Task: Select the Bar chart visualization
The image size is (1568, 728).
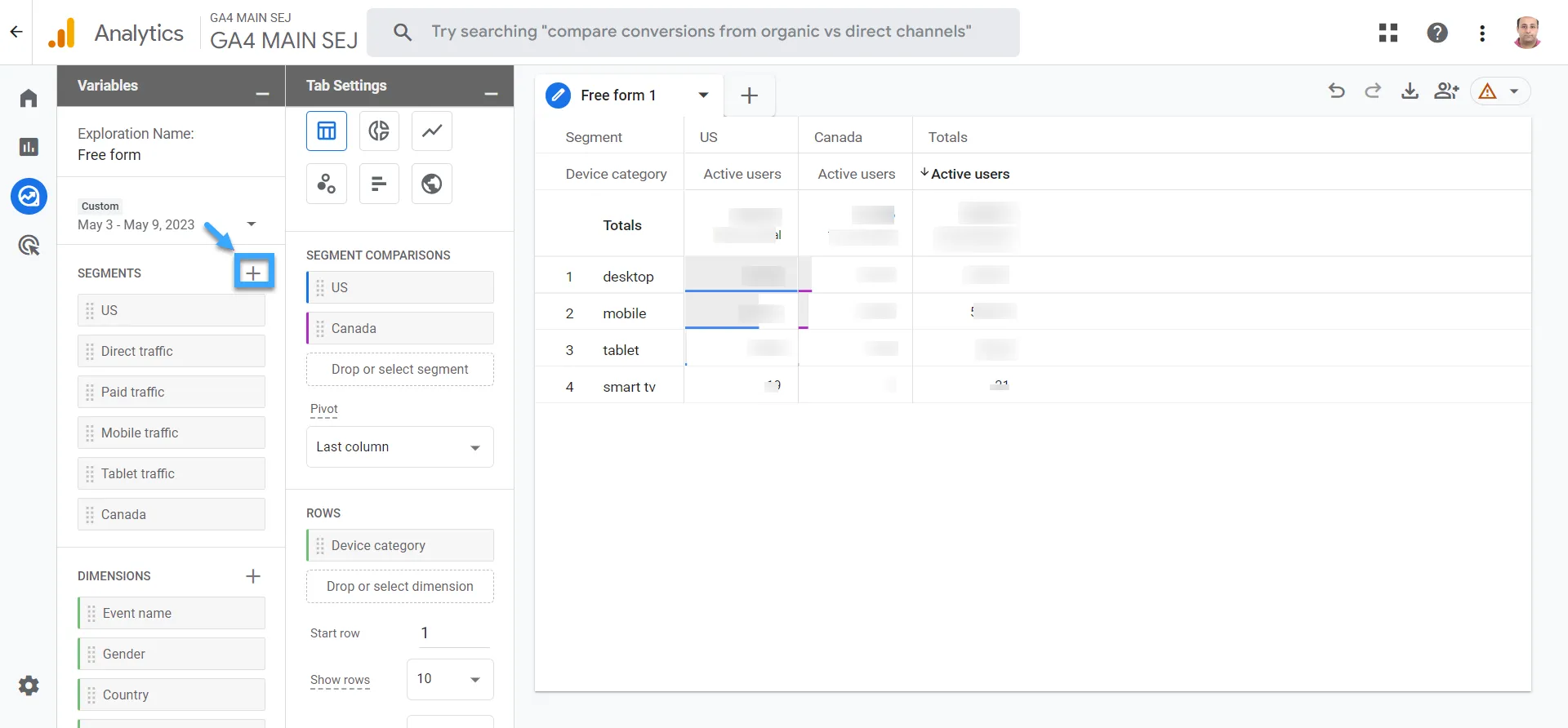Action: tap(379, 184)
